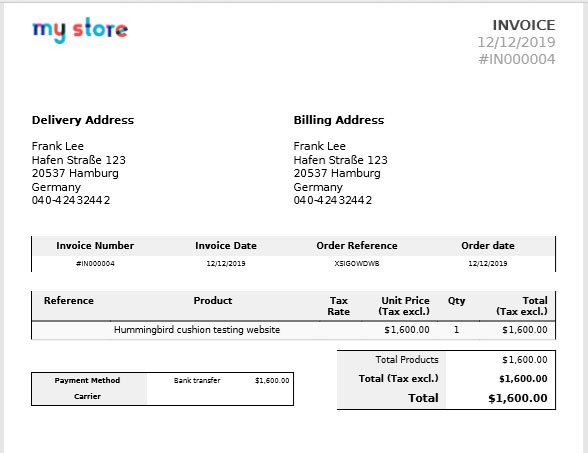Click Total (Tax excl.) summary label
Screen dimensions: 588x453
tap(398, 379)
